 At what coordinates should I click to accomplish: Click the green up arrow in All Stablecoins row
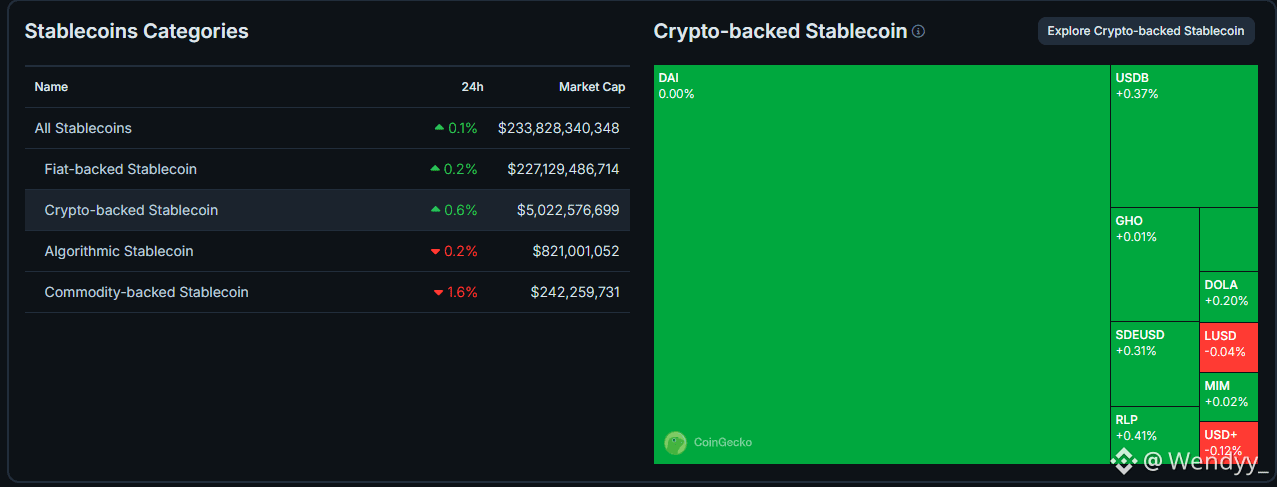[439, 128]
